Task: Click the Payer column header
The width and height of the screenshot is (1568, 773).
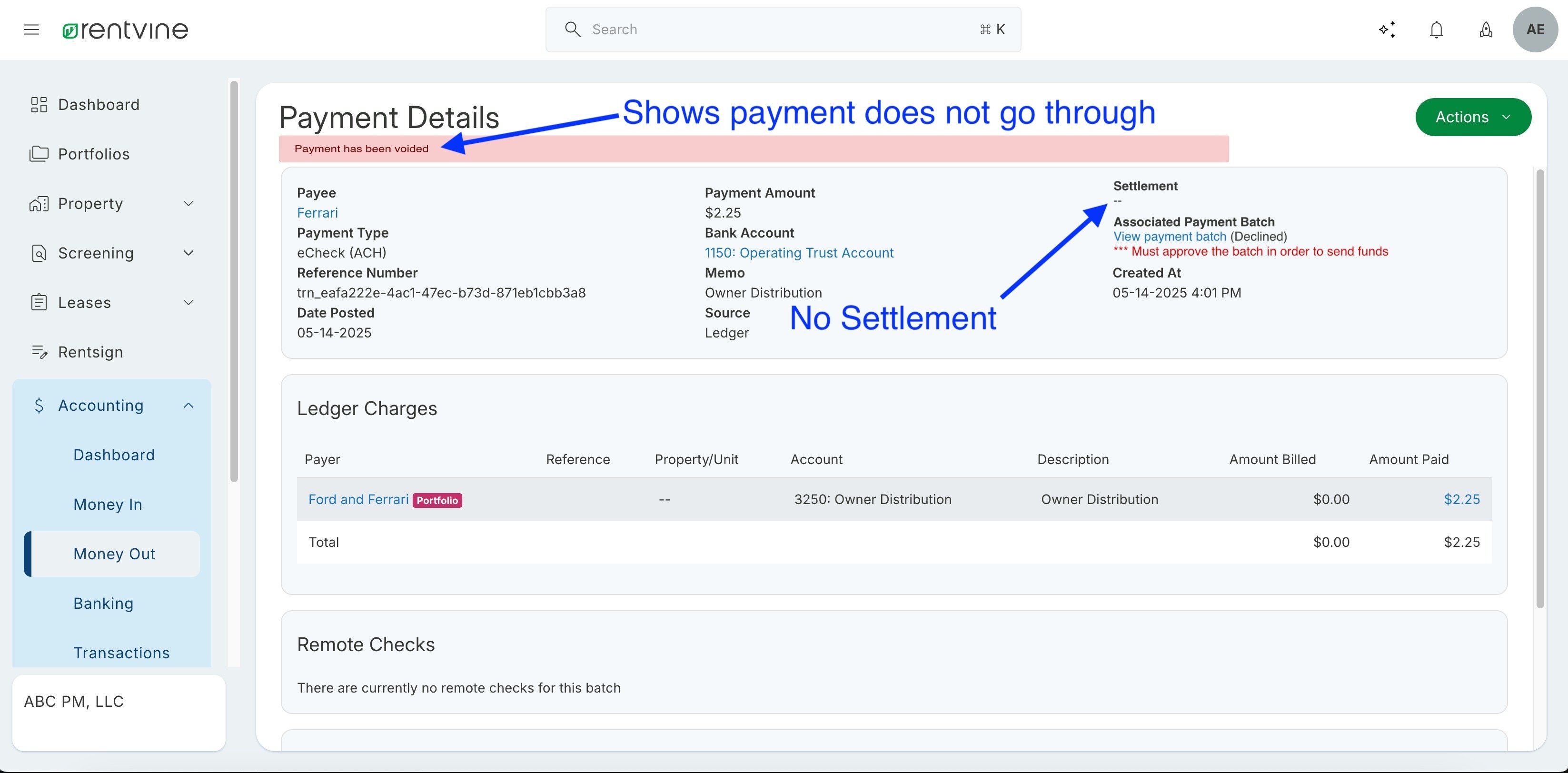Action: 322,459
